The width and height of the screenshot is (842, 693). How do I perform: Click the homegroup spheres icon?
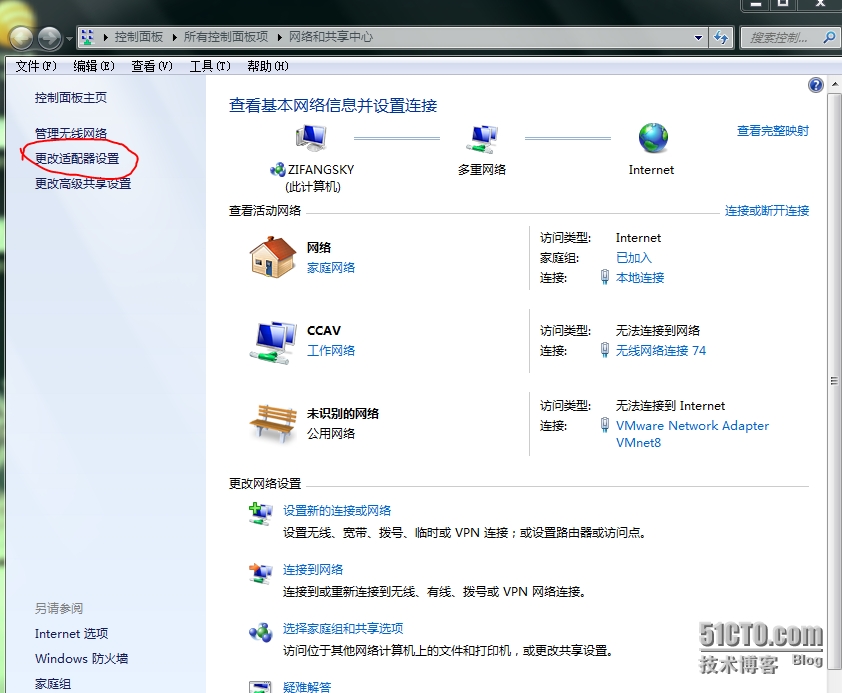260,632
